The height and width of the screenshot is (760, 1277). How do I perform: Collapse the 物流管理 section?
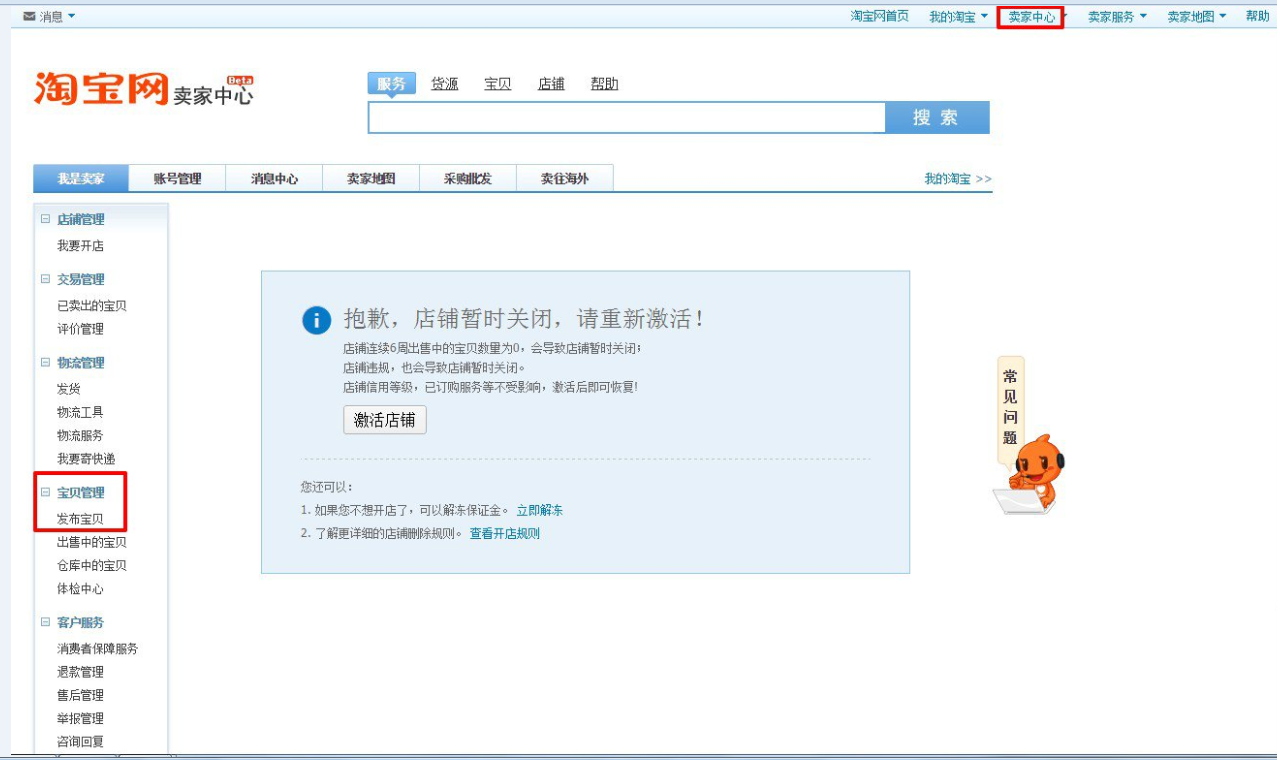tap(45, 363)
